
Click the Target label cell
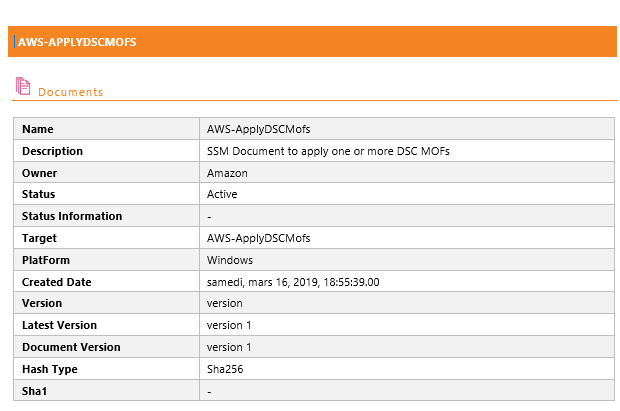[x=106, y=238]
